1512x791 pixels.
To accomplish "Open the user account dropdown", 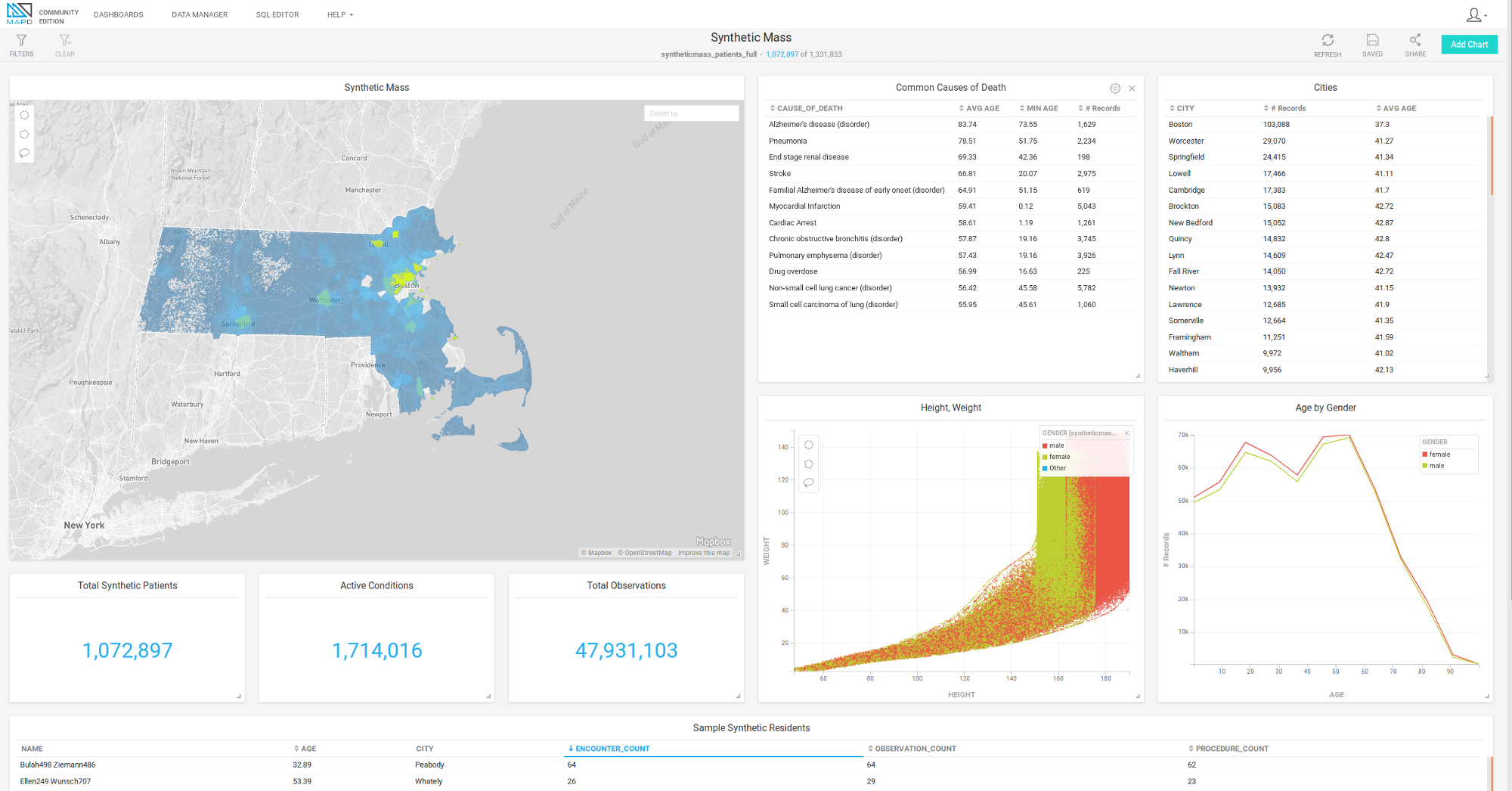I will point(1476,14).
